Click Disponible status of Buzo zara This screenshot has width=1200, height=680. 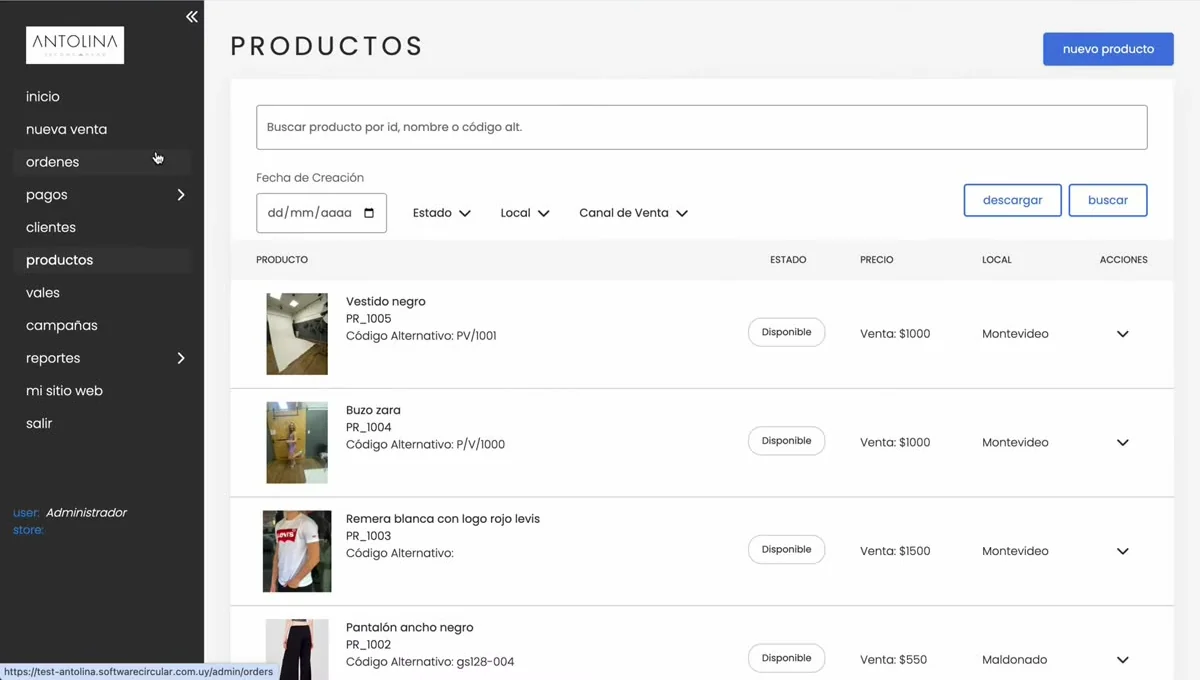click(787, 441)
